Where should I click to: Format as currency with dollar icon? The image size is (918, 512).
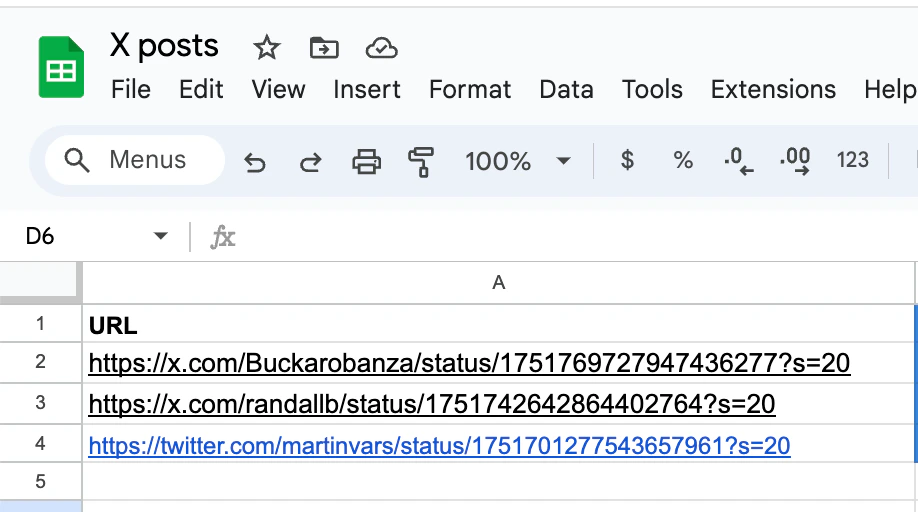[627, 160]
